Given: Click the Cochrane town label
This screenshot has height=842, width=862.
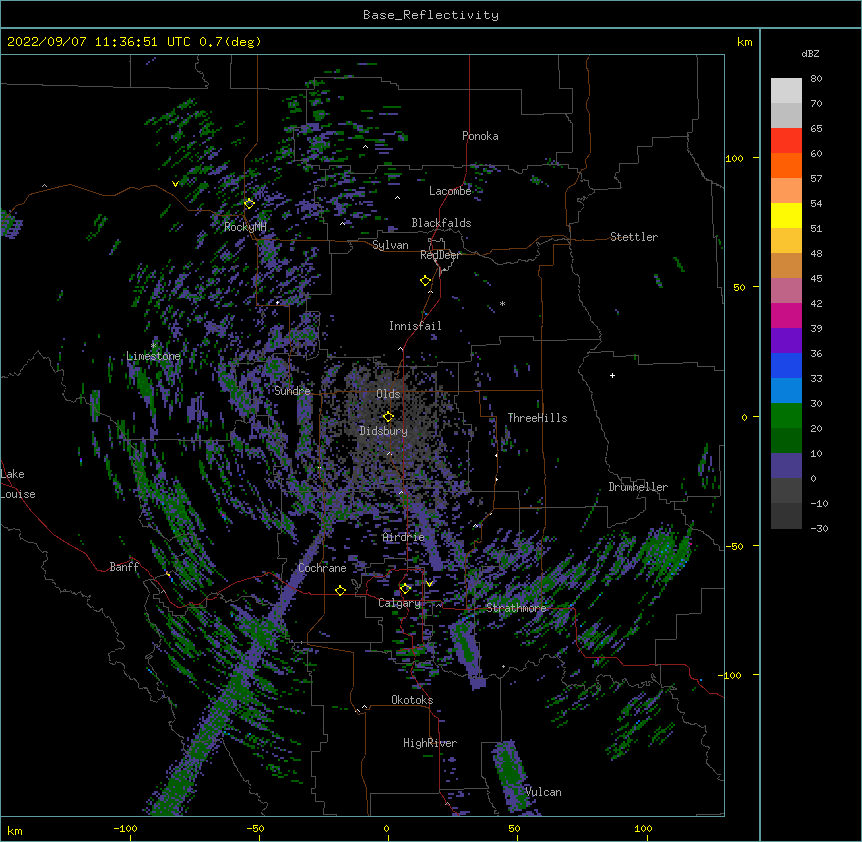Looking at the screenshot, I should click(322, 568).
